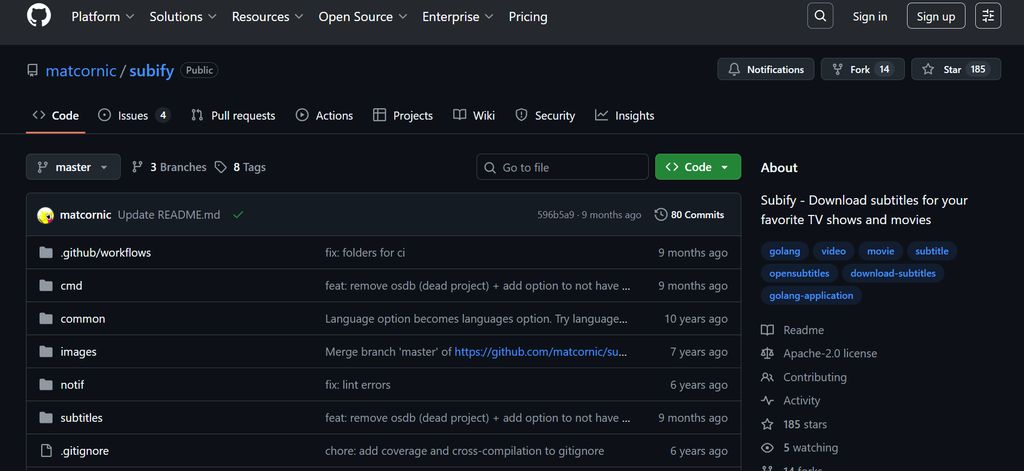Open the green Code dropdown button

[698, 167]
